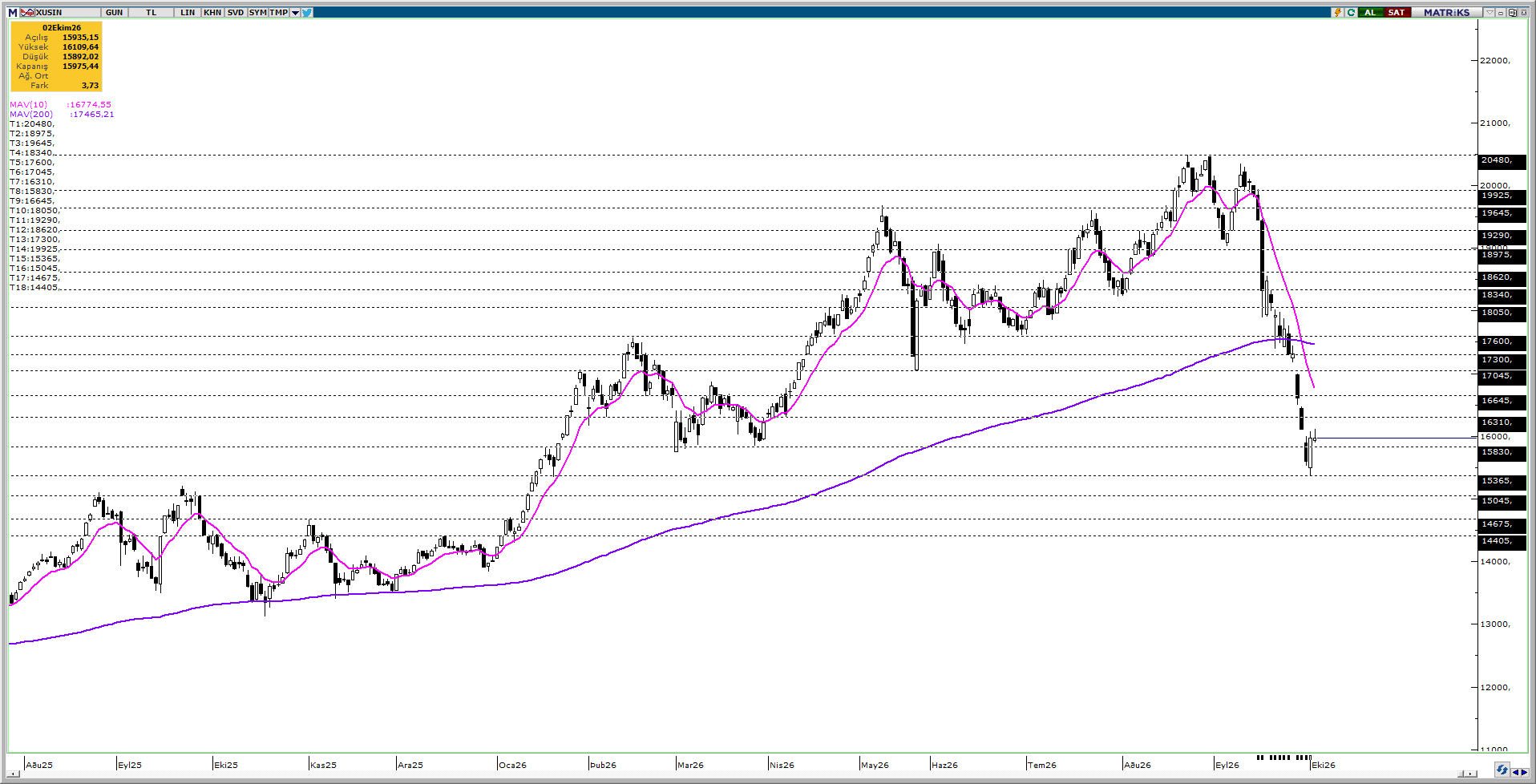The height and width of the screenshot is (784, 1536).
Task: Click the detach window icon in title bar
Action: click(1512, 13)
